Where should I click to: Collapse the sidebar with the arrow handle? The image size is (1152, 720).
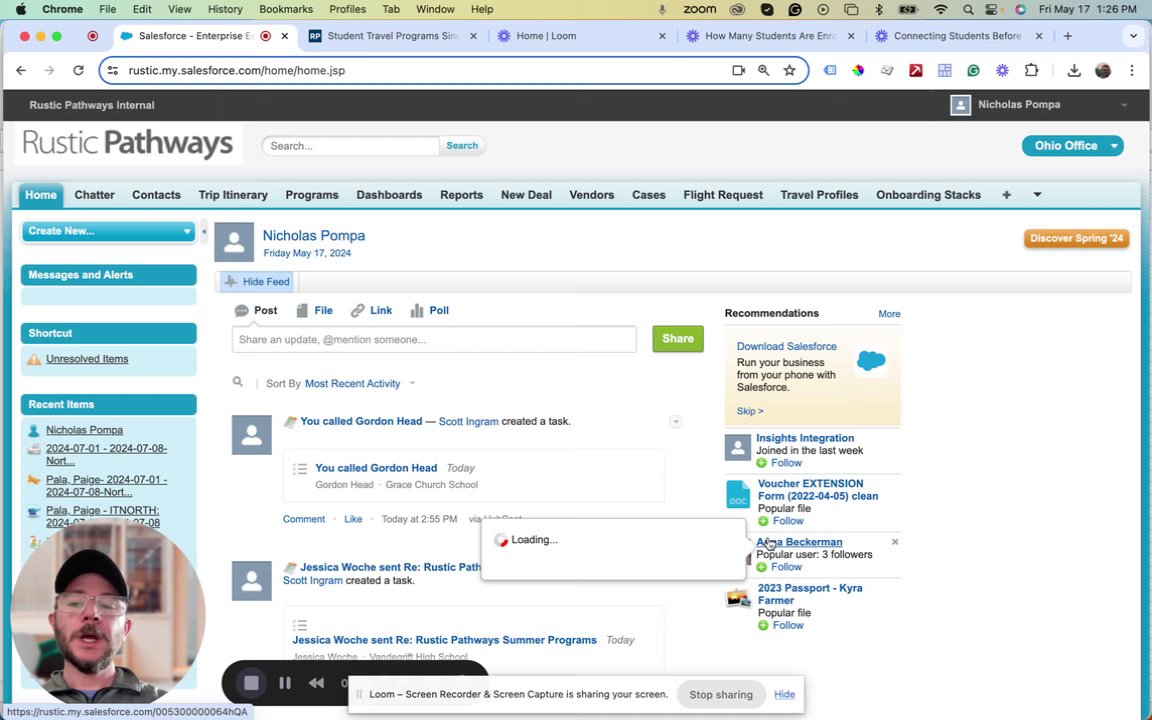point(204,231)
